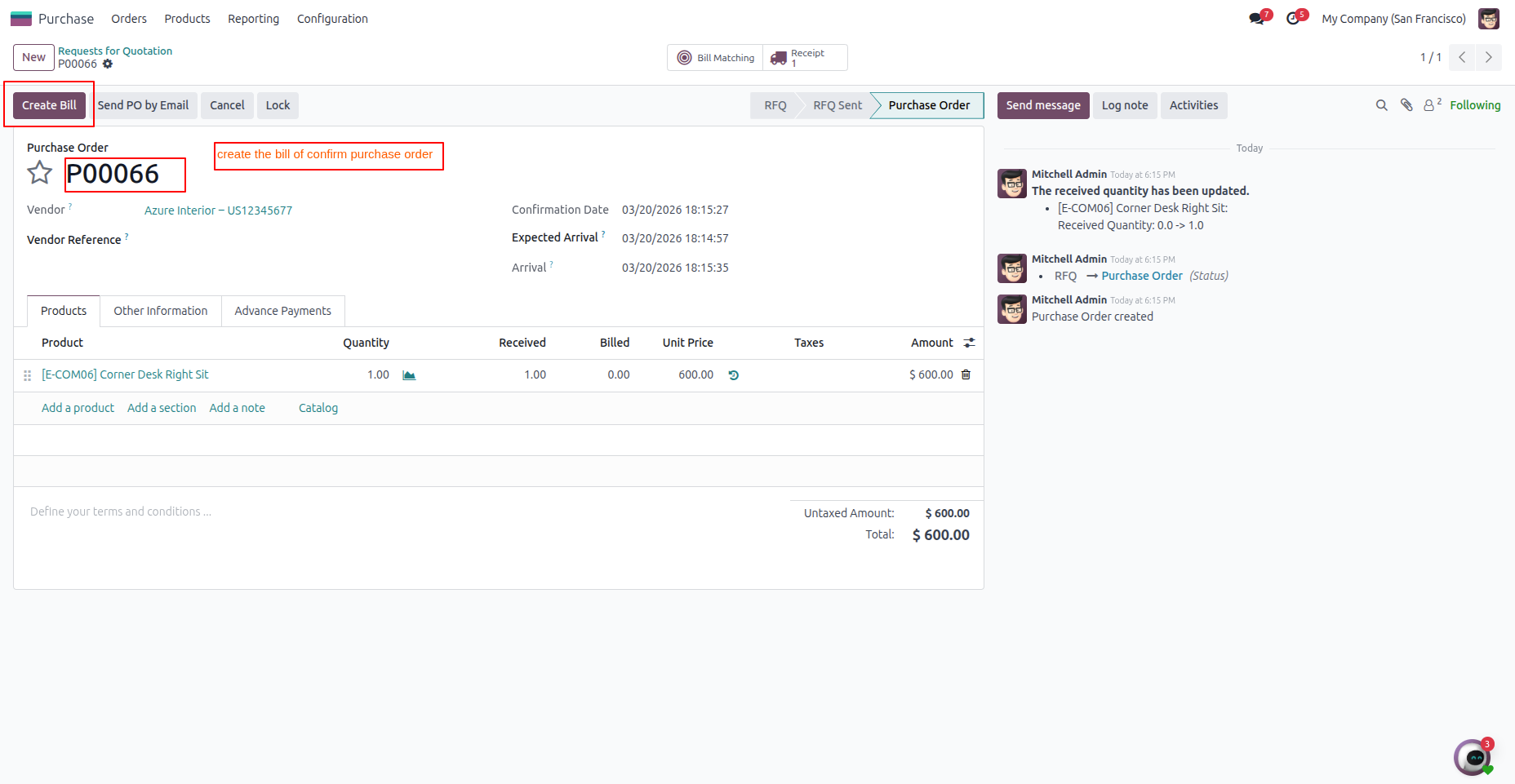Mark order P00066 as favorite star
The width and height of the screenshot is (1515, 784).
click(39, 173)
